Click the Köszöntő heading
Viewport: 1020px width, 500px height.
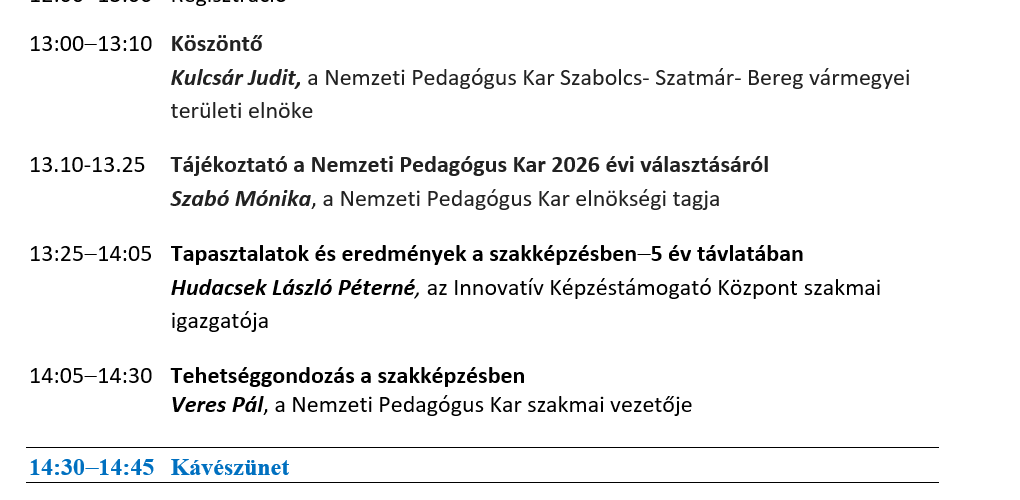click(216, 44)
